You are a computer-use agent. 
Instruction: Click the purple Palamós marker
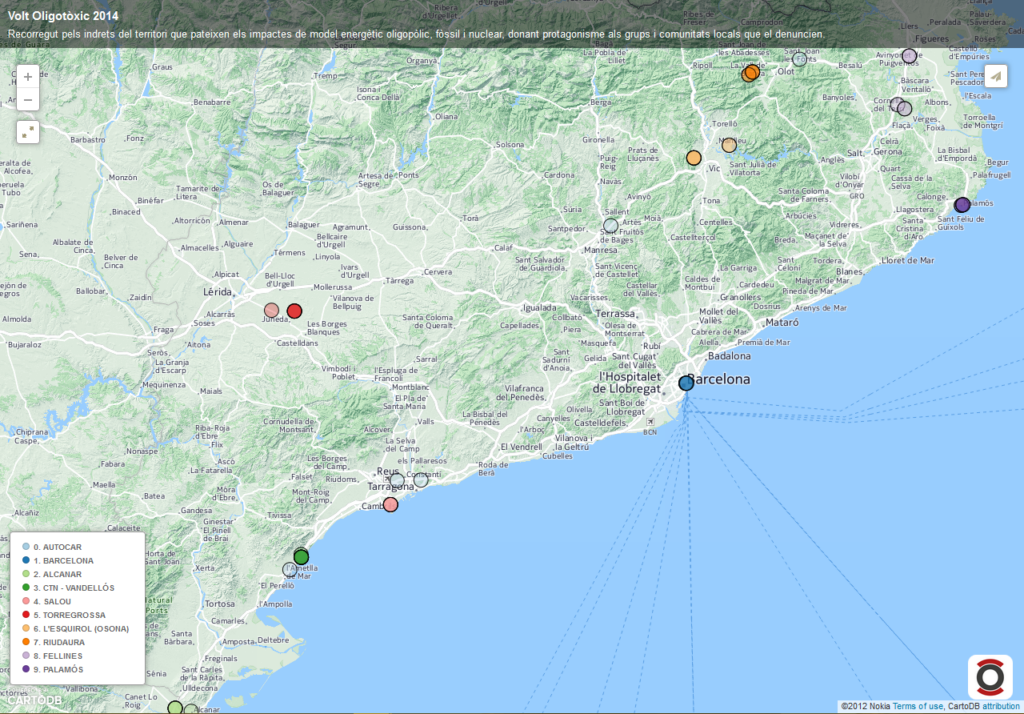point(962,205)
